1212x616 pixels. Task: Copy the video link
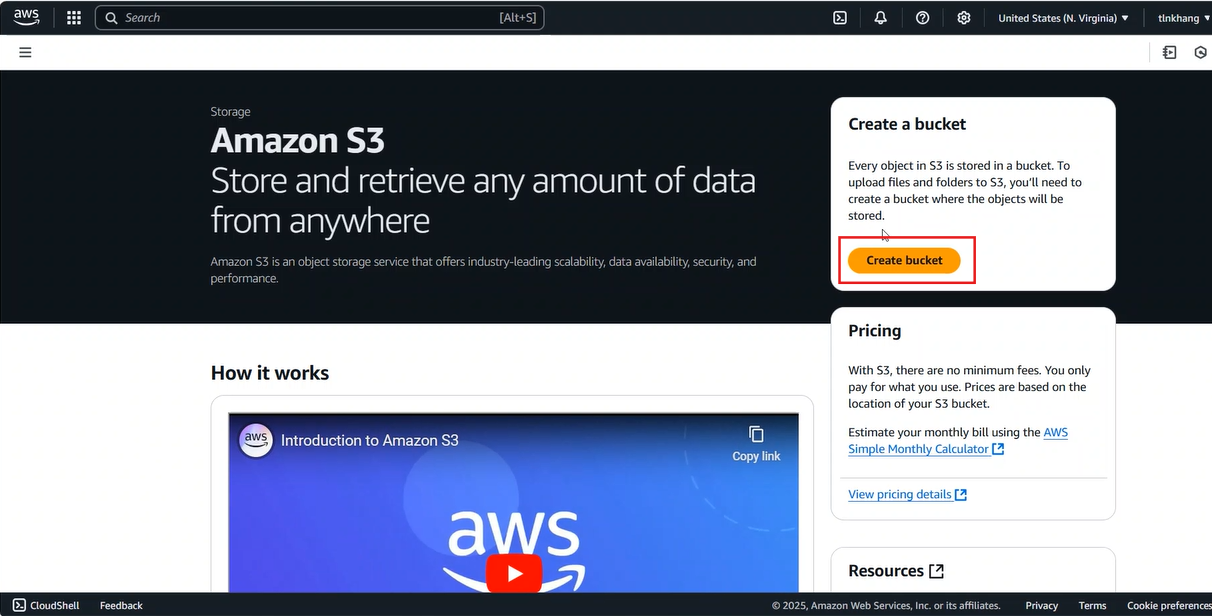(756, 443)
